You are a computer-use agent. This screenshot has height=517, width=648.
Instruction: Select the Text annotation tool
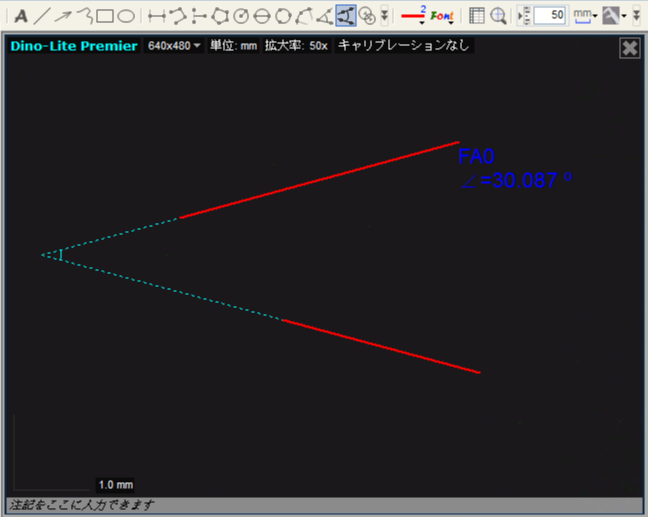coord(21,17)
